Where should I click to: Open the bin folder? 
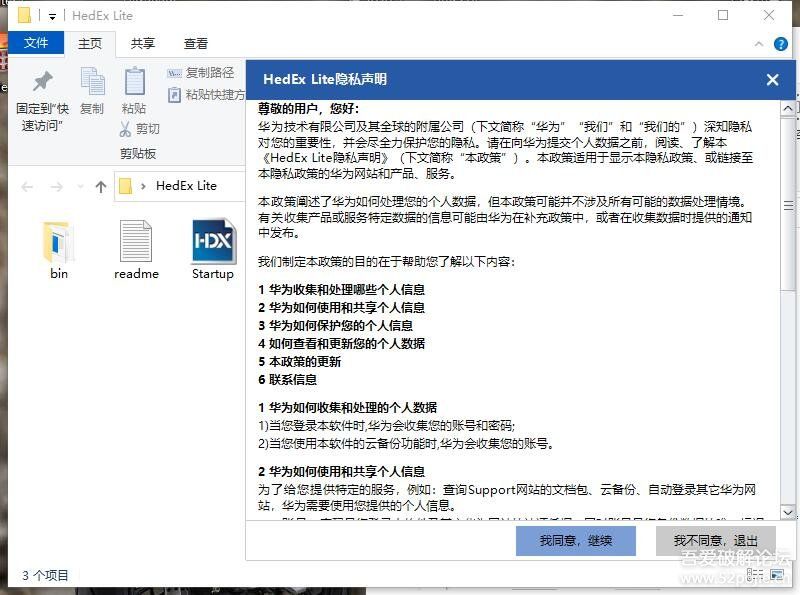click(59, 251)
